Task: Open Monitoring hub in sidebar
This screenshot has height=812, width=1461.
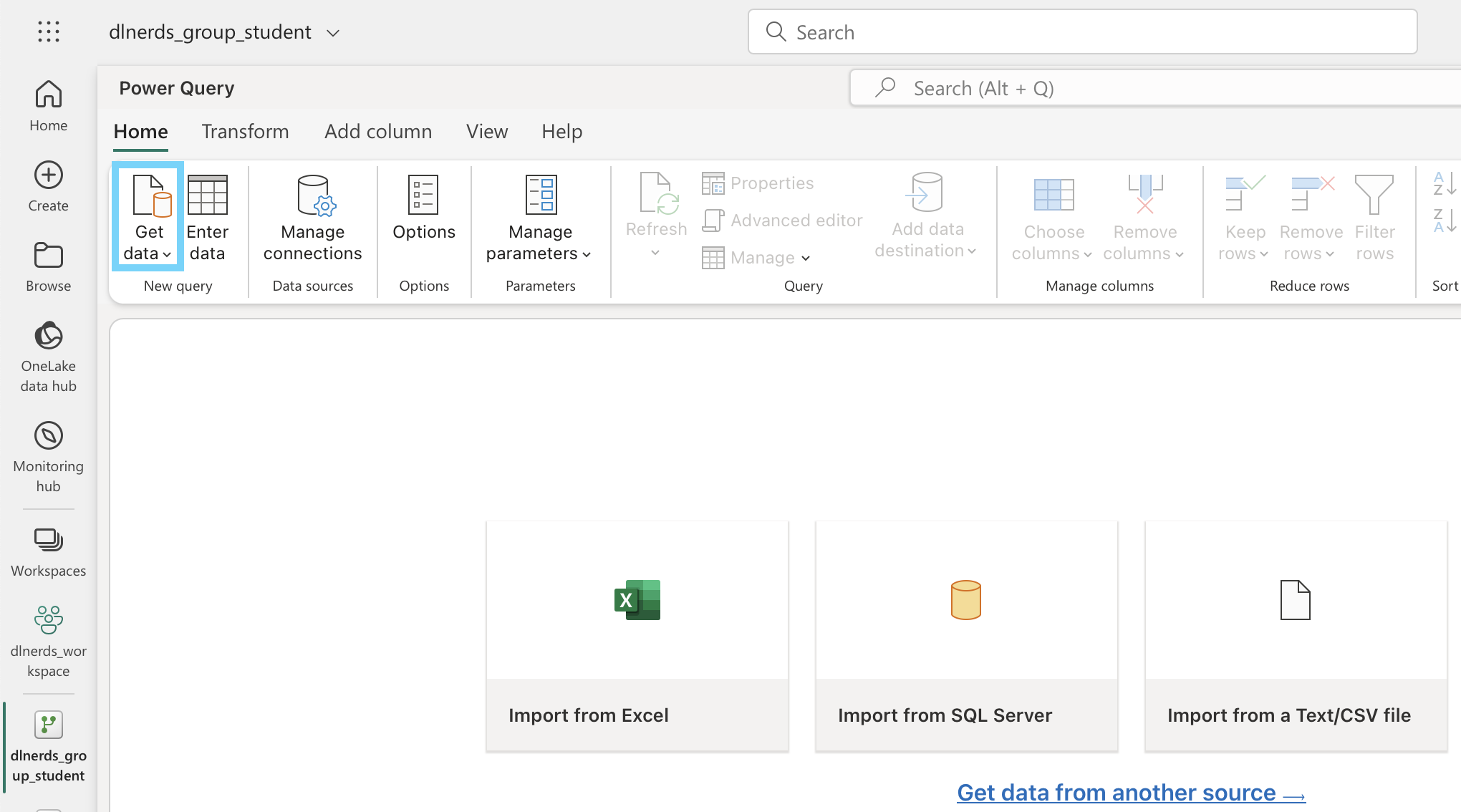Action: tap(49, 456)
